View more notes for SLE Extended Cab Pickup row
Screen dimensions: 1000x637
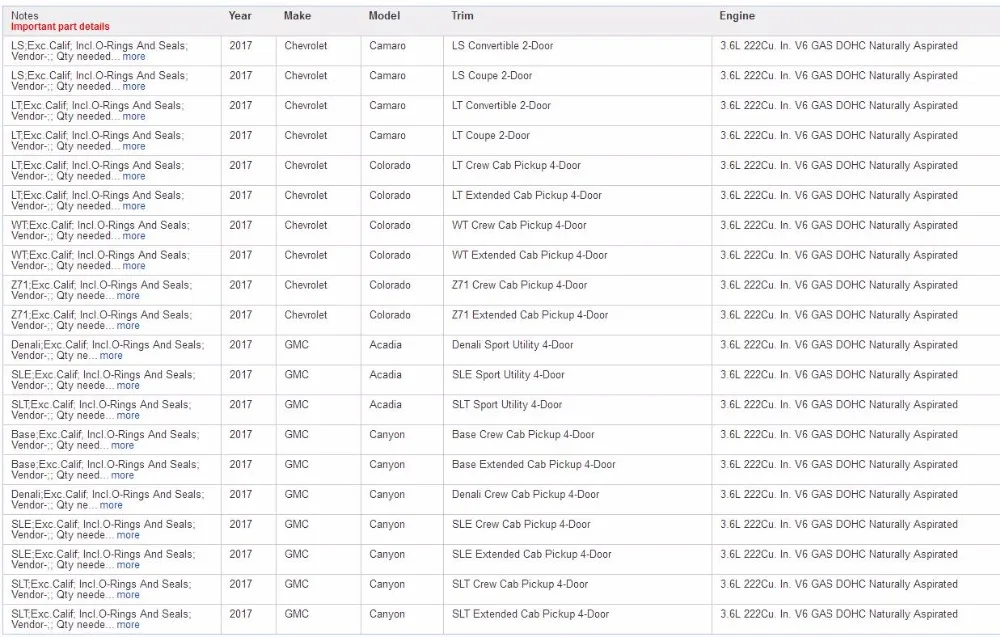click(128, 566)
